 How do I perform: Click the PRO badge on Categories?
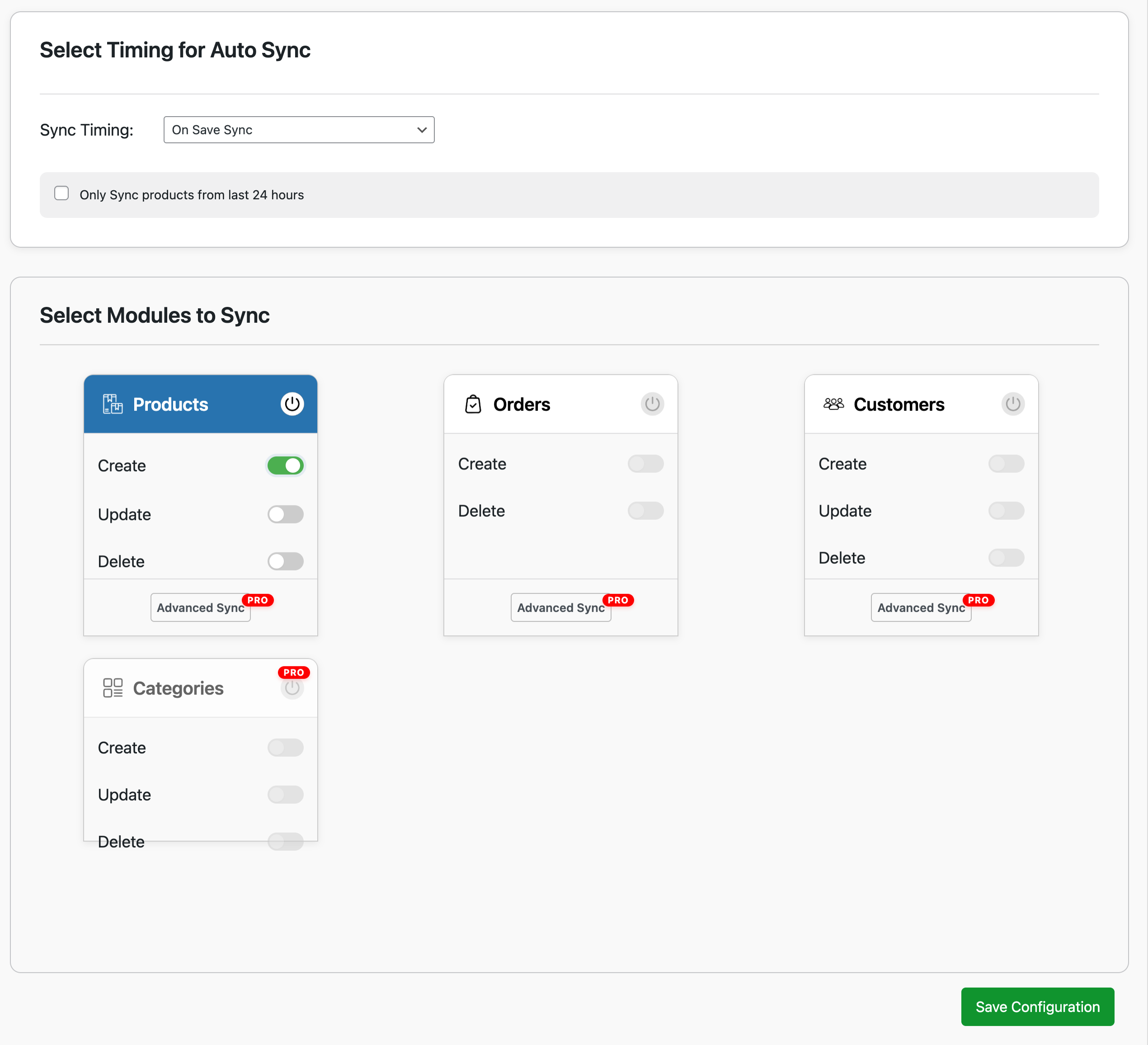[x=294, y=673]
